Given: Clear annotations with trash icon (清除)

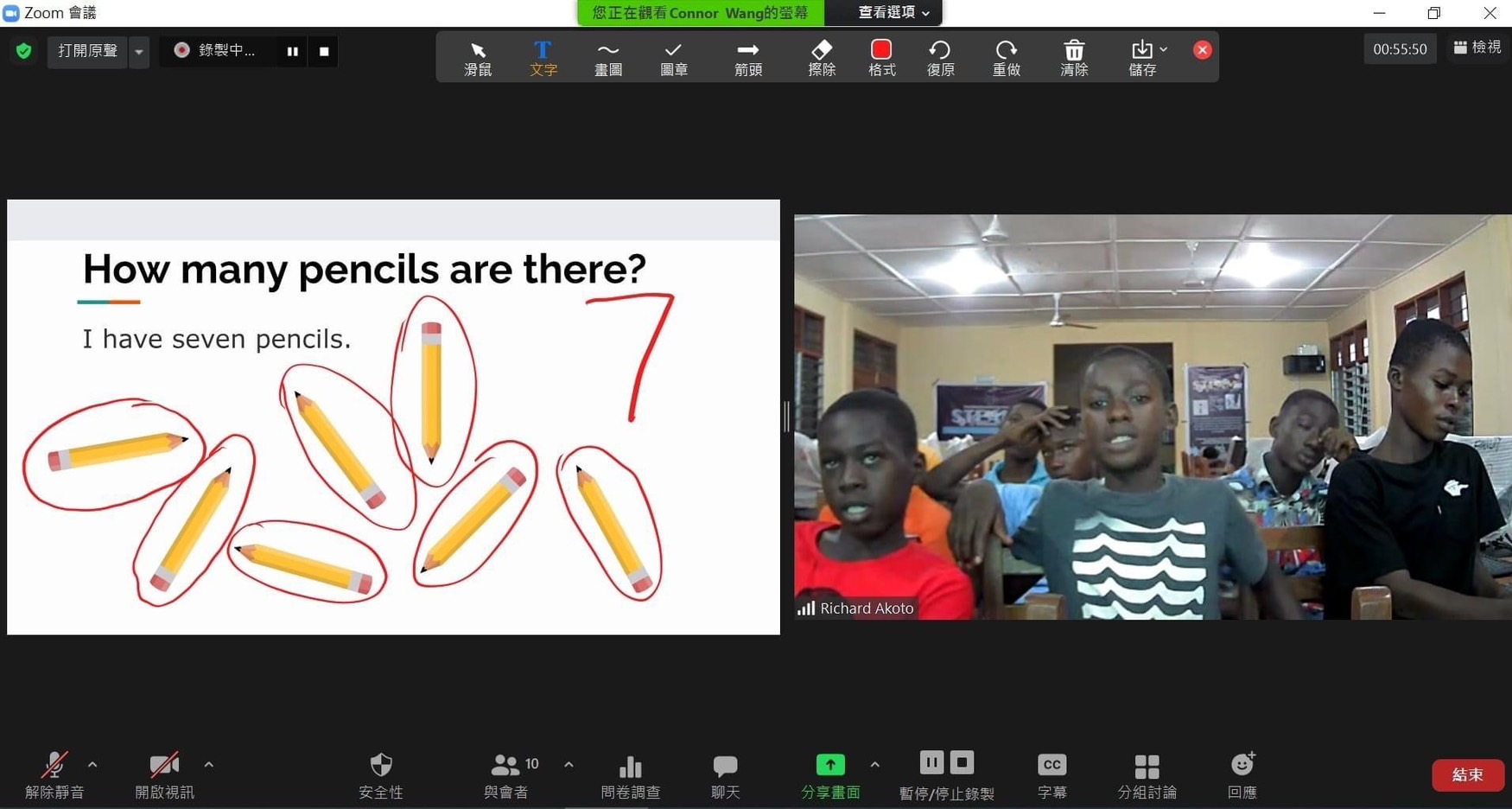Looking at the screenshot, I should pyautogui.click(x=1074, y=58).
